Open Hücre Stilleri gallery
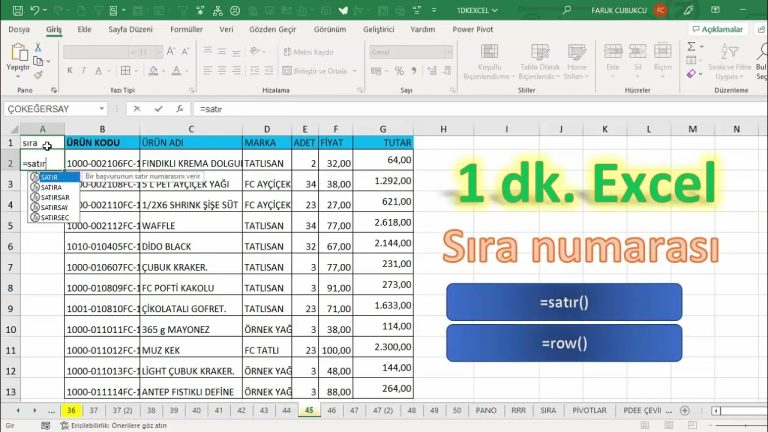The height and width of the screenshot is (432, 768). point(576,62)
